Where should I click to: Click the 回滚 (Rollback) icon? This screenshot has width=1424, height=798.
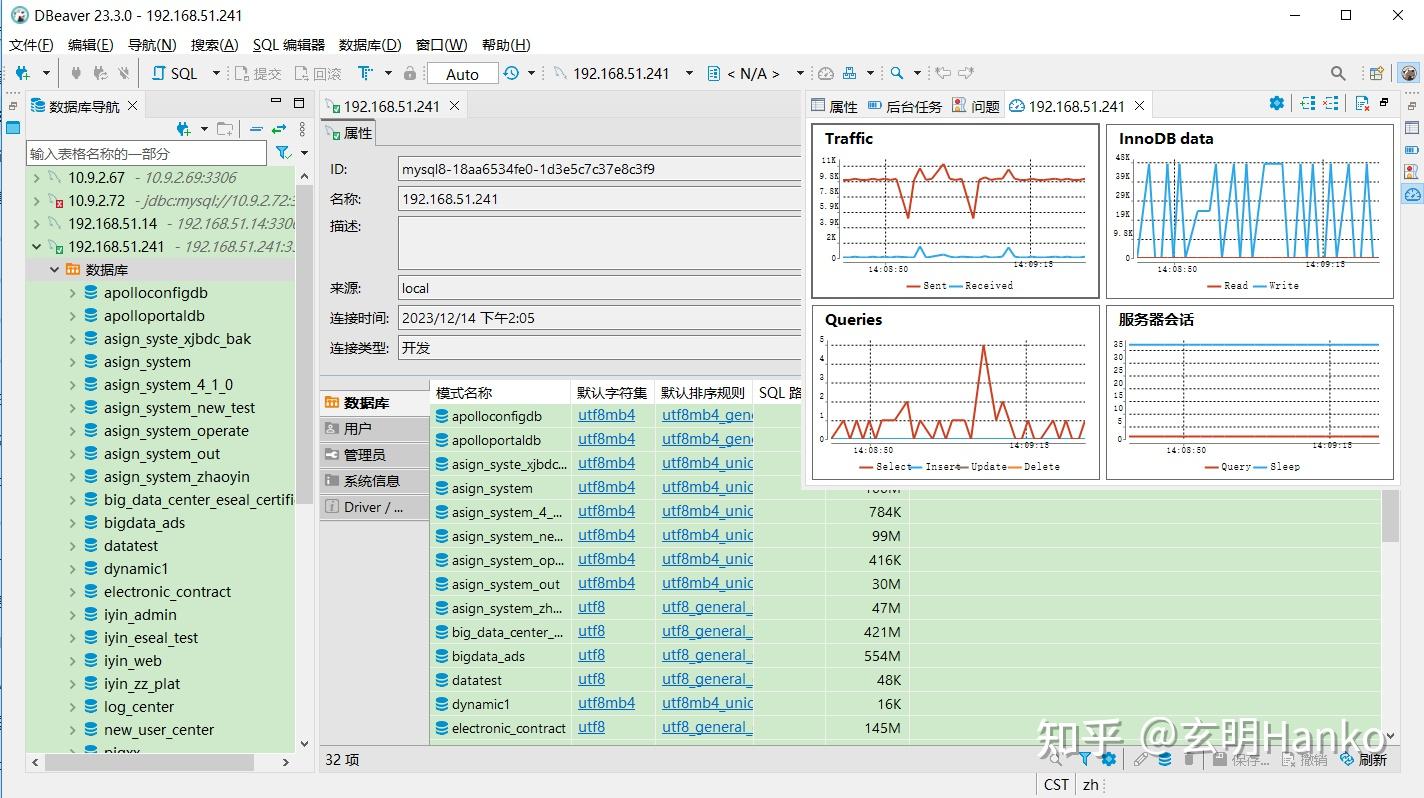click(302, 72)
